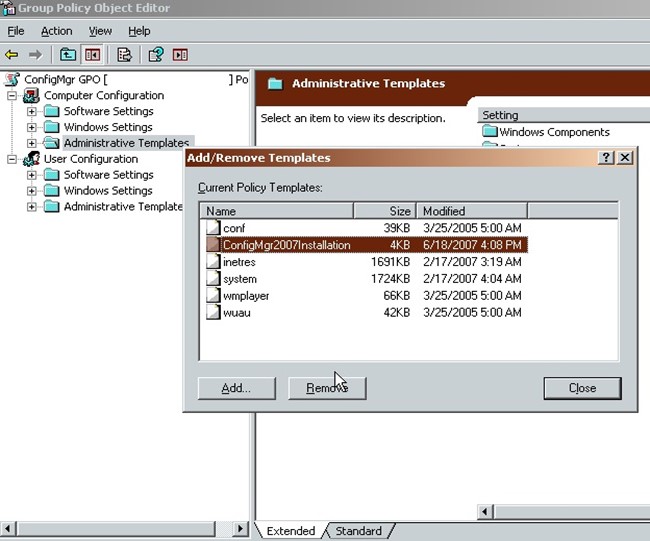Click the Back arrow in the toolbar
The image size is (650, 541).
coord(12,55)
